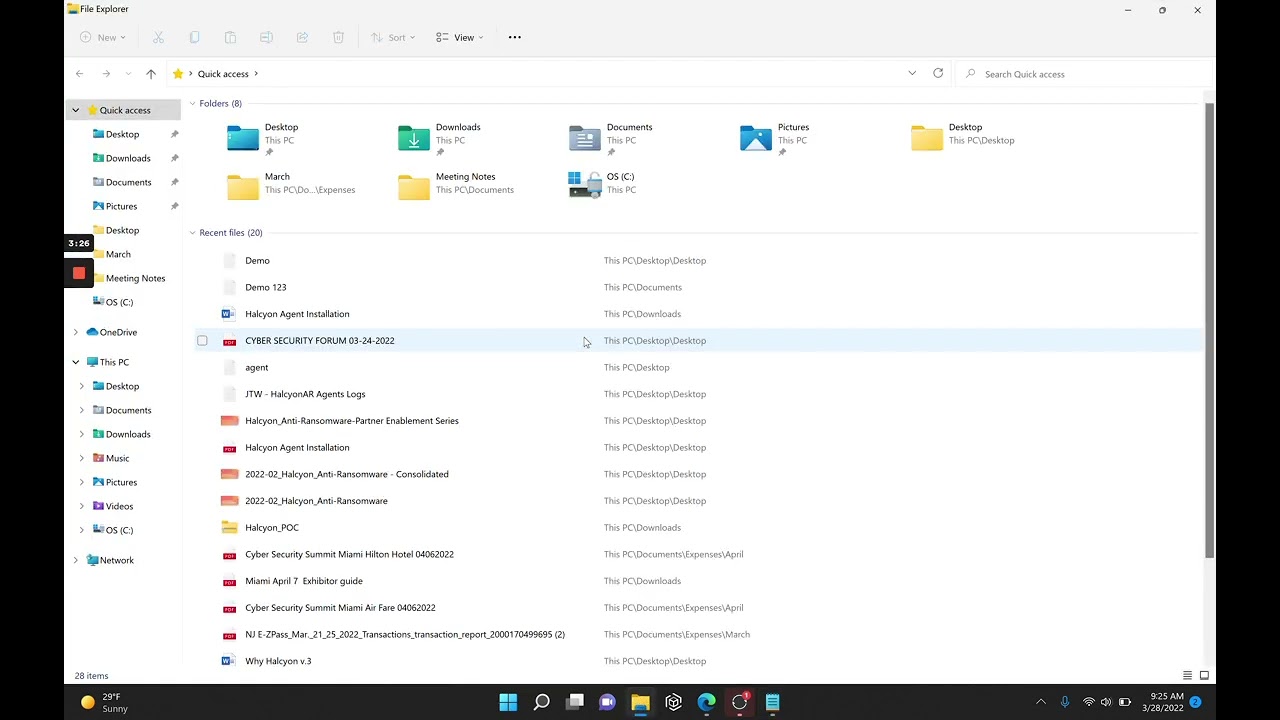Go forward using the Forward arrow

coord(106,73)
